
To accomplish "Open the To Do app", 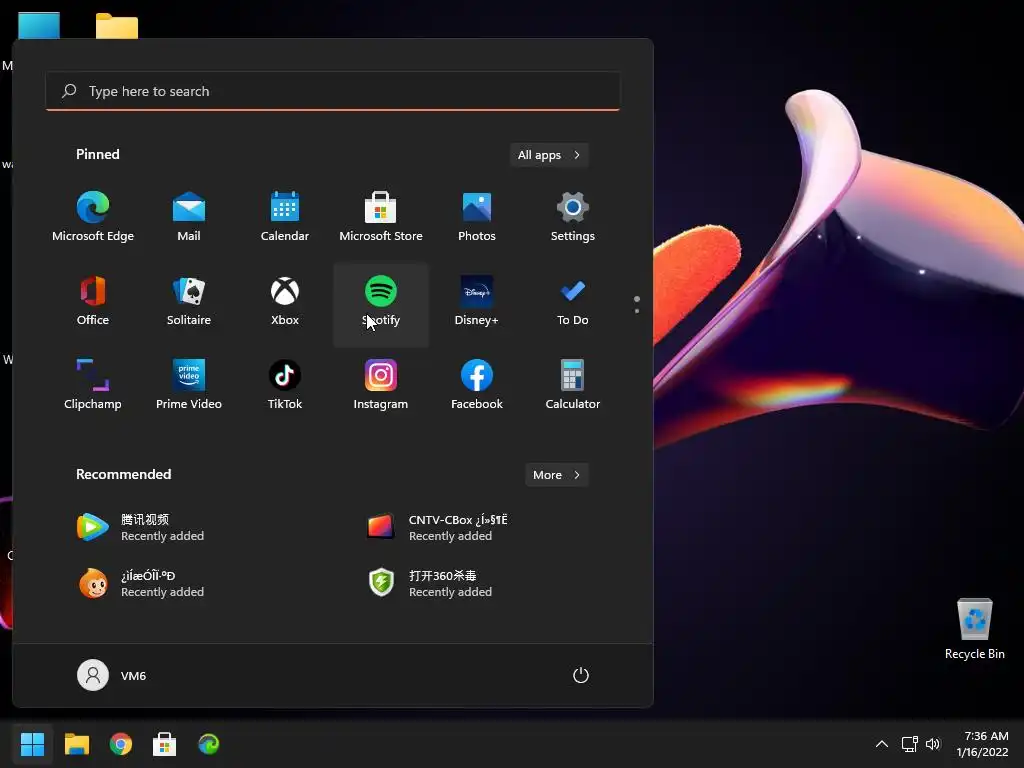I will tap(573, 302).
